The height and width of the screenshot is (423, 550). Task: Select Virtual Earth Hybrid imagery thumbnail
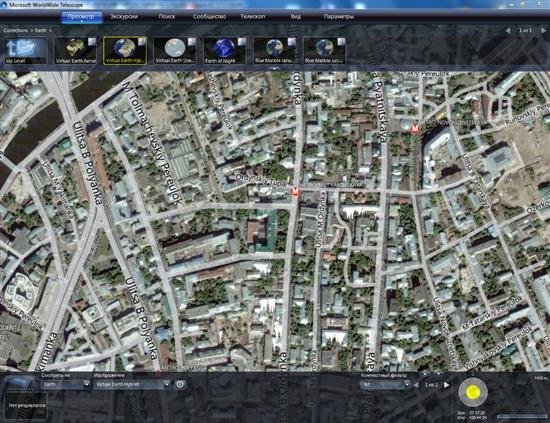[x=125, y=51]
